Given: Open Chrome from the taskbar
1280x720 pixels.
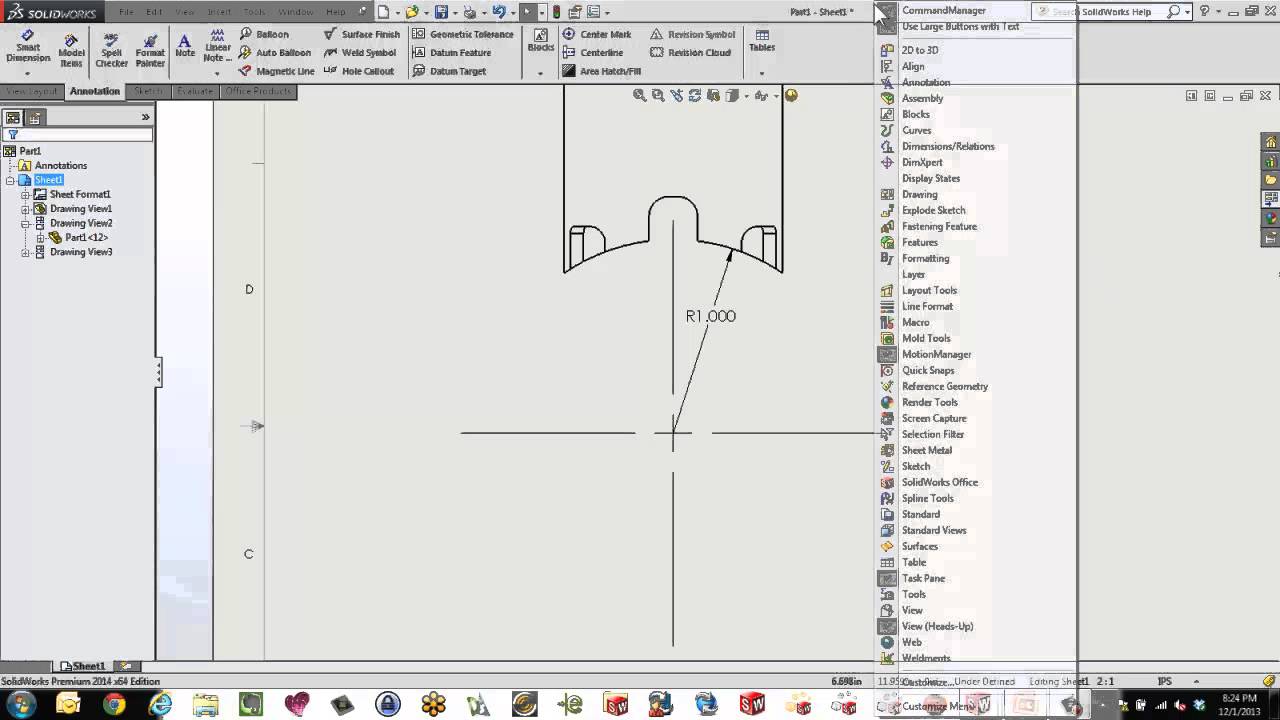Looking at the screenshot, I should [x=114, y=704].
